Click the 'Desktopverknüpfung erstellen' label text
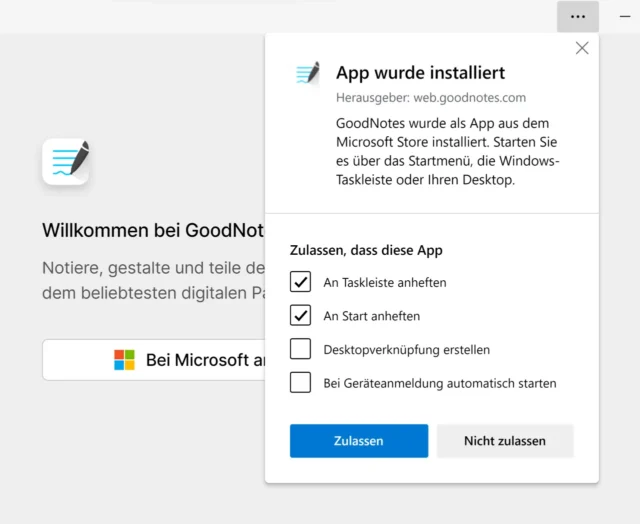640x524 pixels. pyautogui.click(x=406, y=350)
